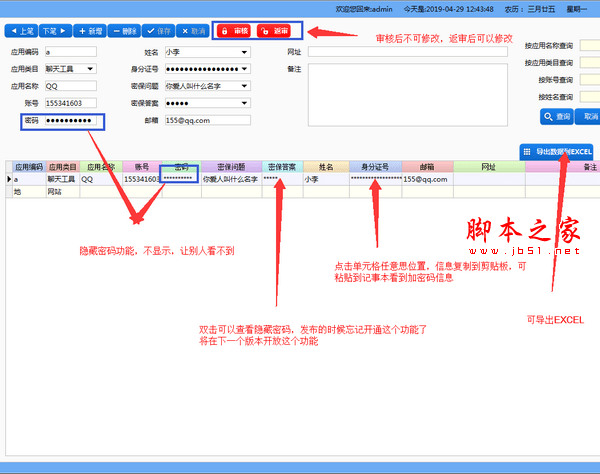Save changes with 保存 button
The image size is (600, 474).
point(158,31)
